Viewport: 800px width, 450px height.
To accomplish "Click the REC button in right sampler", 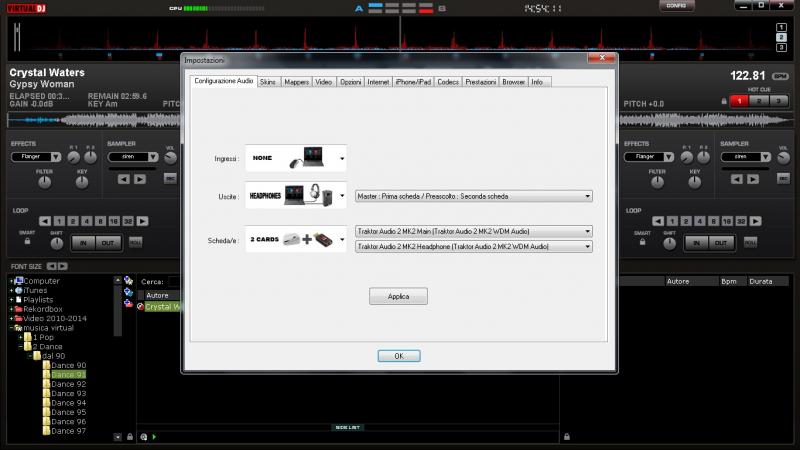I will click(784, 178).
